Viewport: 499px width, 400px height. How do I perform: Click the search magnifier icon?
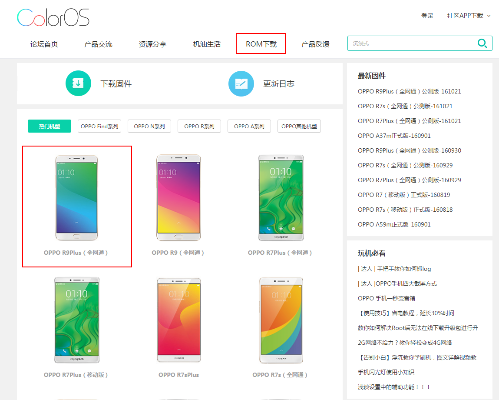click(482, 43)
